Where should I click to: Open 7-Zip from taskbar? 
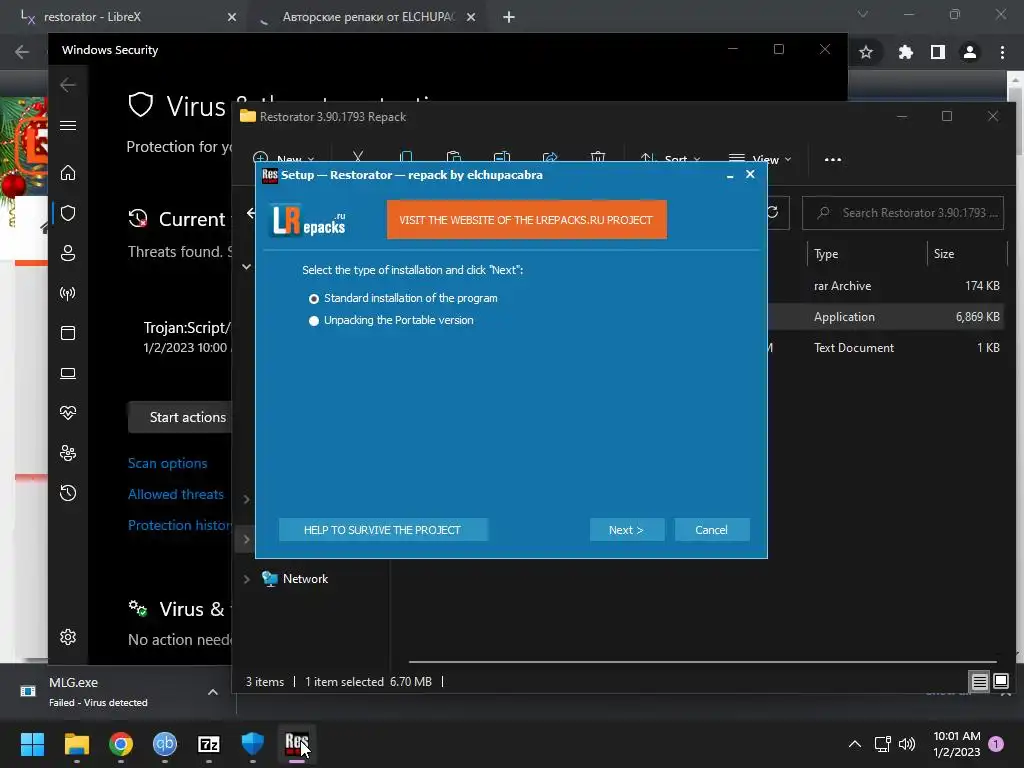coord(209,744)
